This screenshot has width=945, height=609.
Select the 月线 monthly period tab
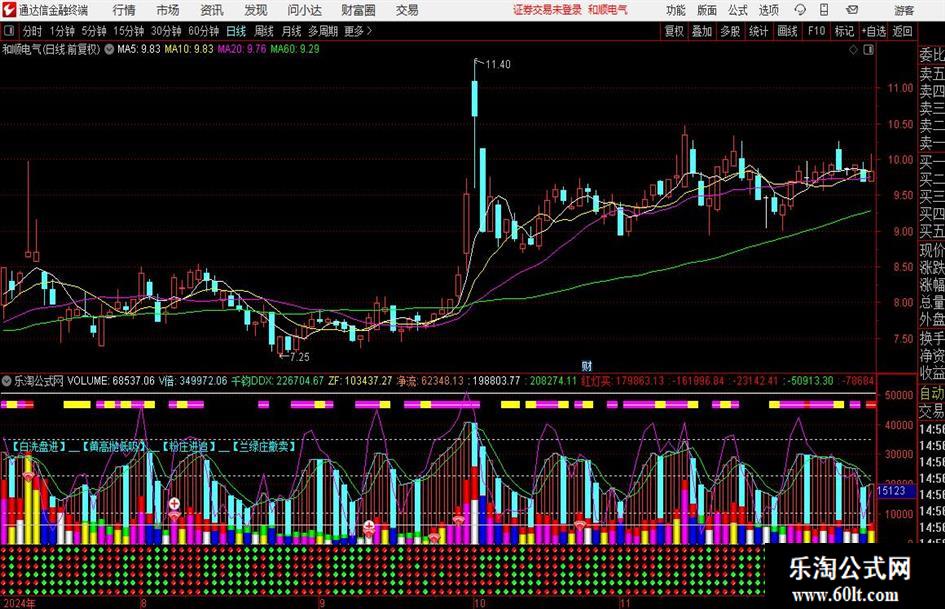pyautogui.click(x=291, y=31)
